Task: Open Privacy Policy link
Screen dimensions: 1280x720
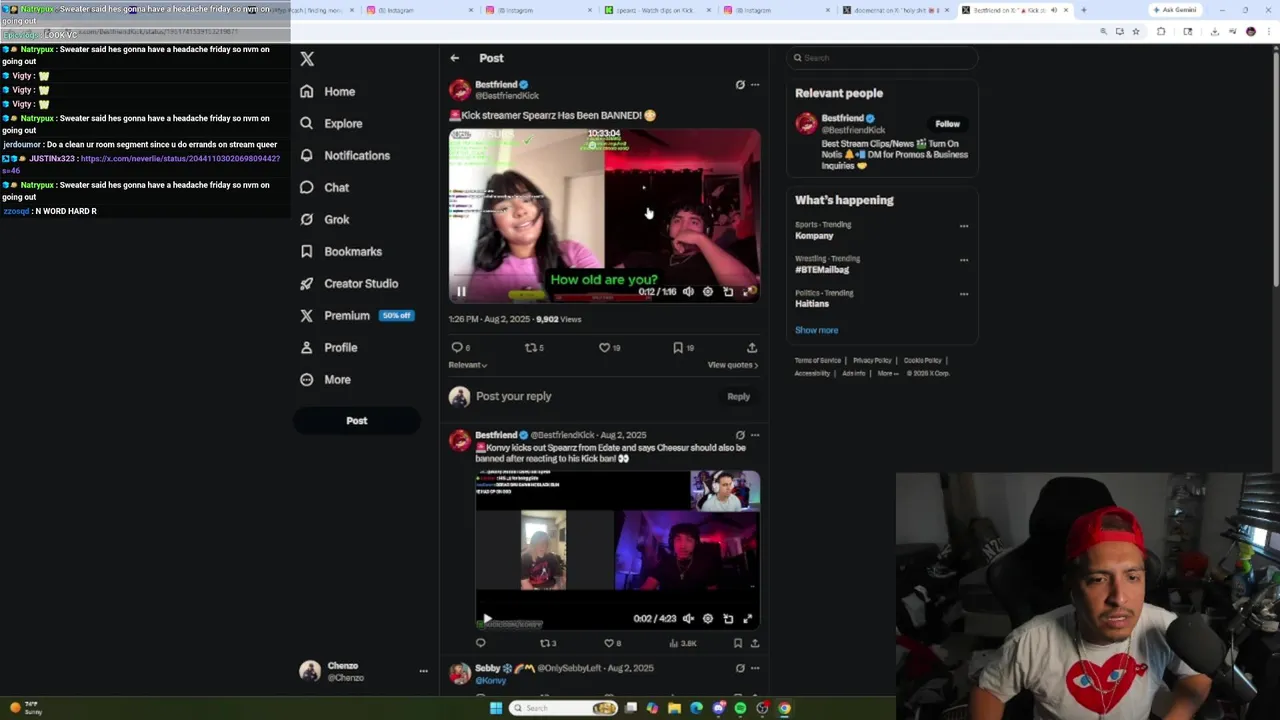Action: click(x=872, y=360)
